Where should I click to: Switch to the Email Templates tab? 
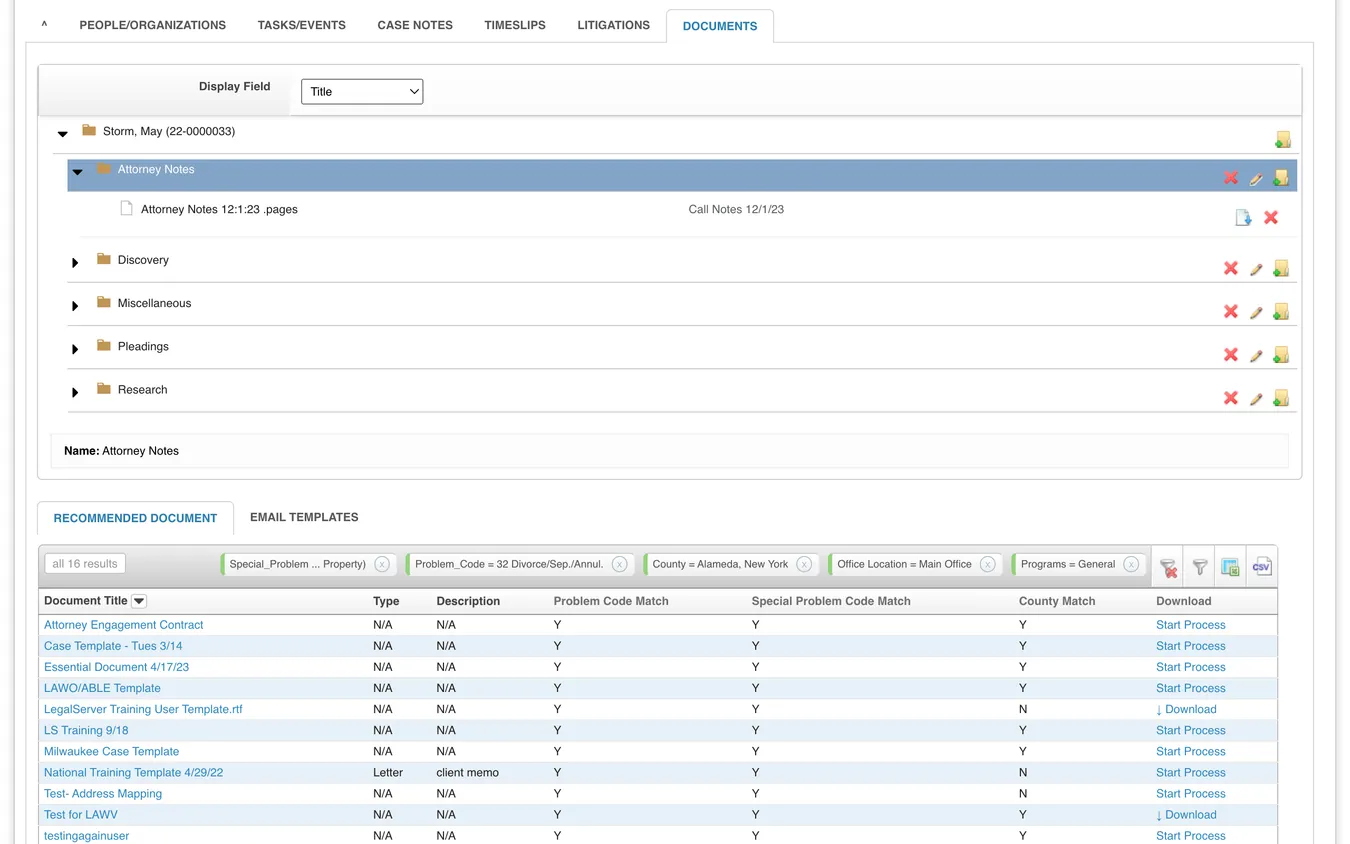coord(304,517)
